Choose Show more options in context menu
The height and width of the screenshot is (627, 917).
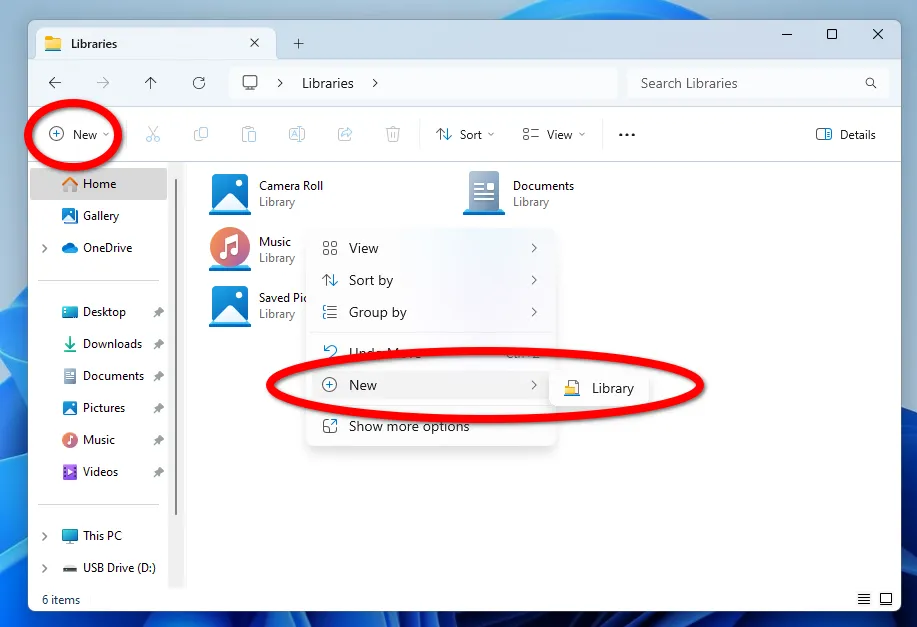[408, 426]
